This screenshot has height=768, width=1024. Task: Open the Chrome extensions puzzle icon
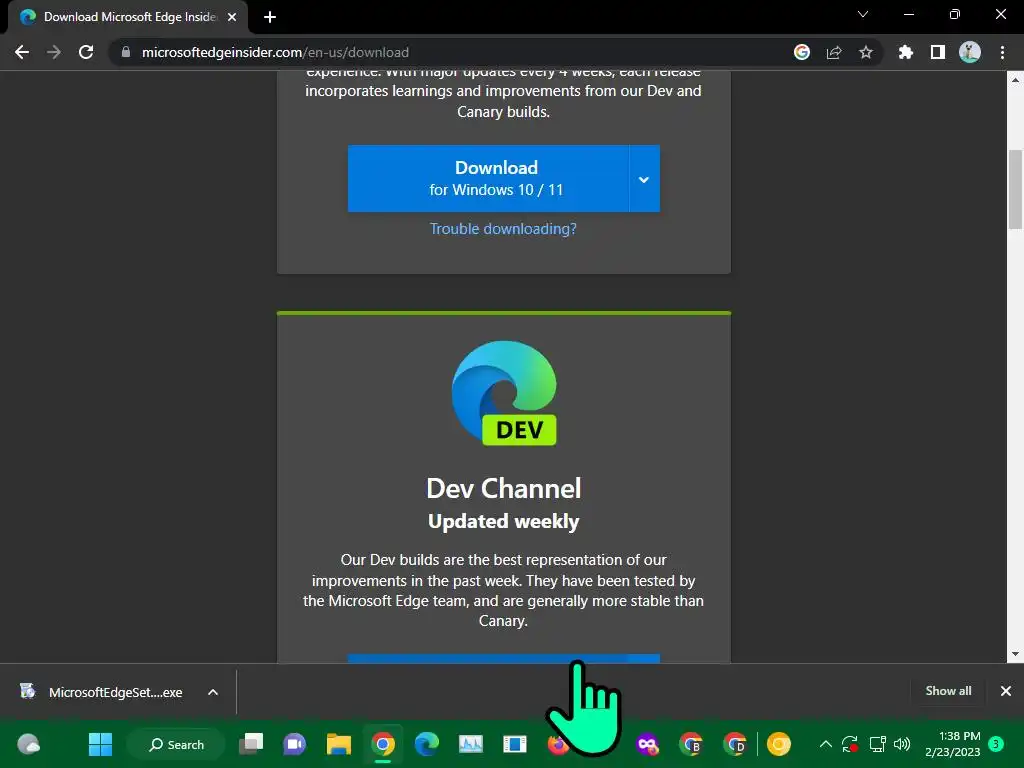click(x=906, y=52)
